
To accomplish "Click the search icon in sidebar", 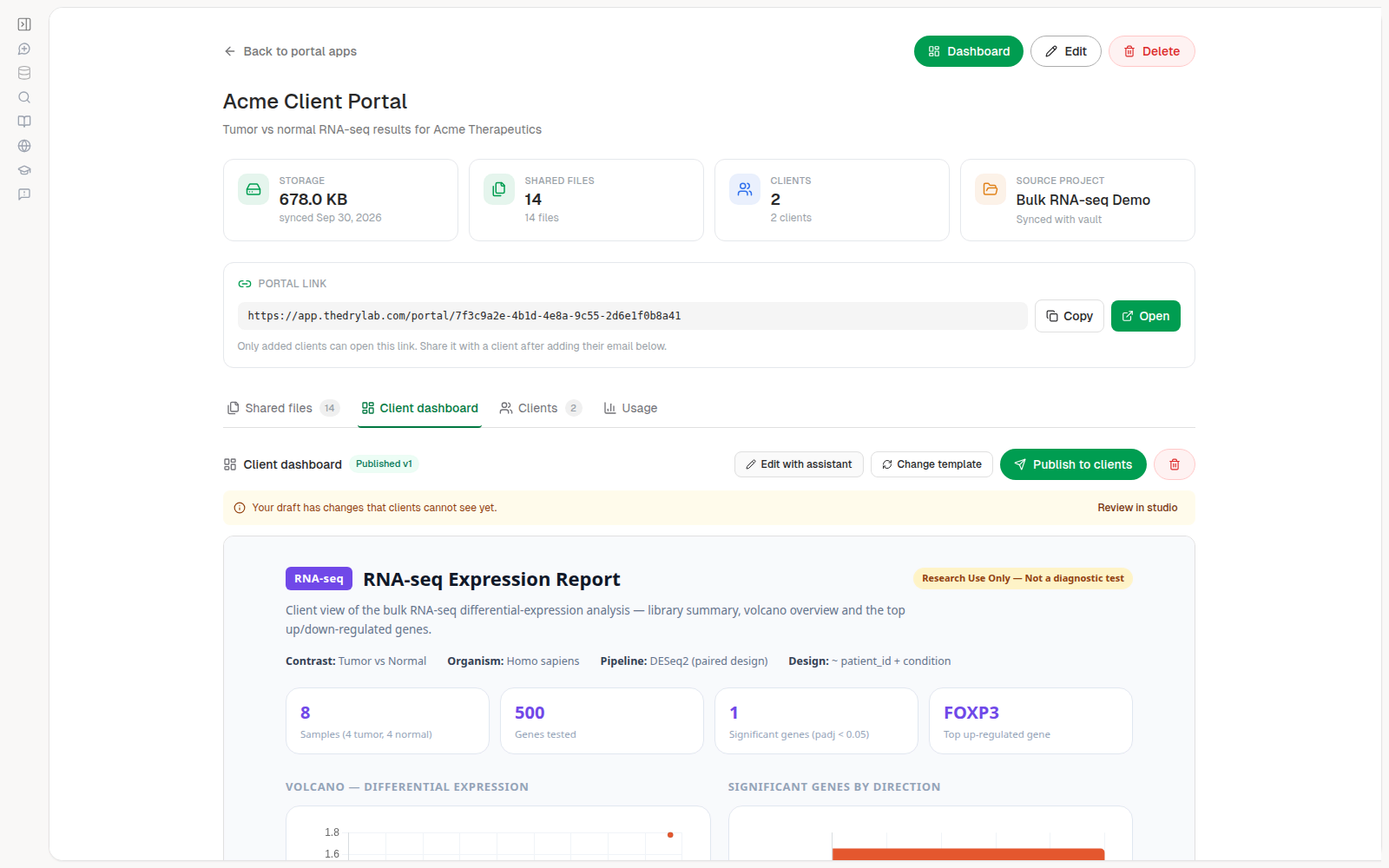I will tap(24, 97).
